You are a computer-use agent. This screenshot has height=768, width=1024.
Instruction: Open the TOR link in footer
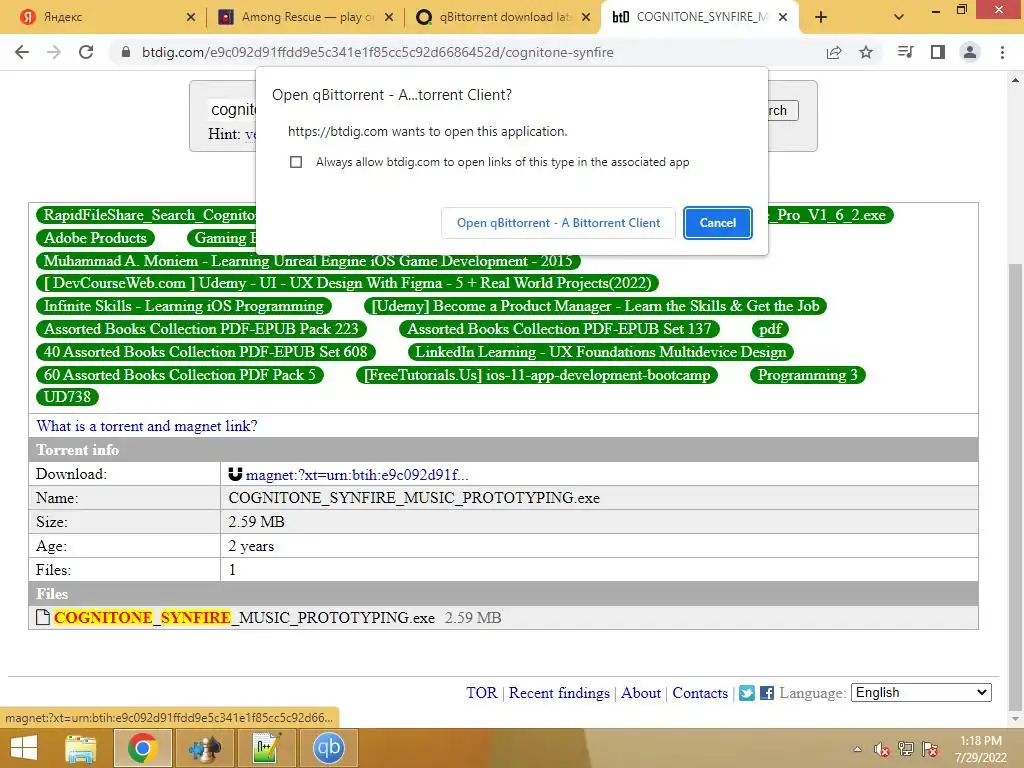(481, 692)
